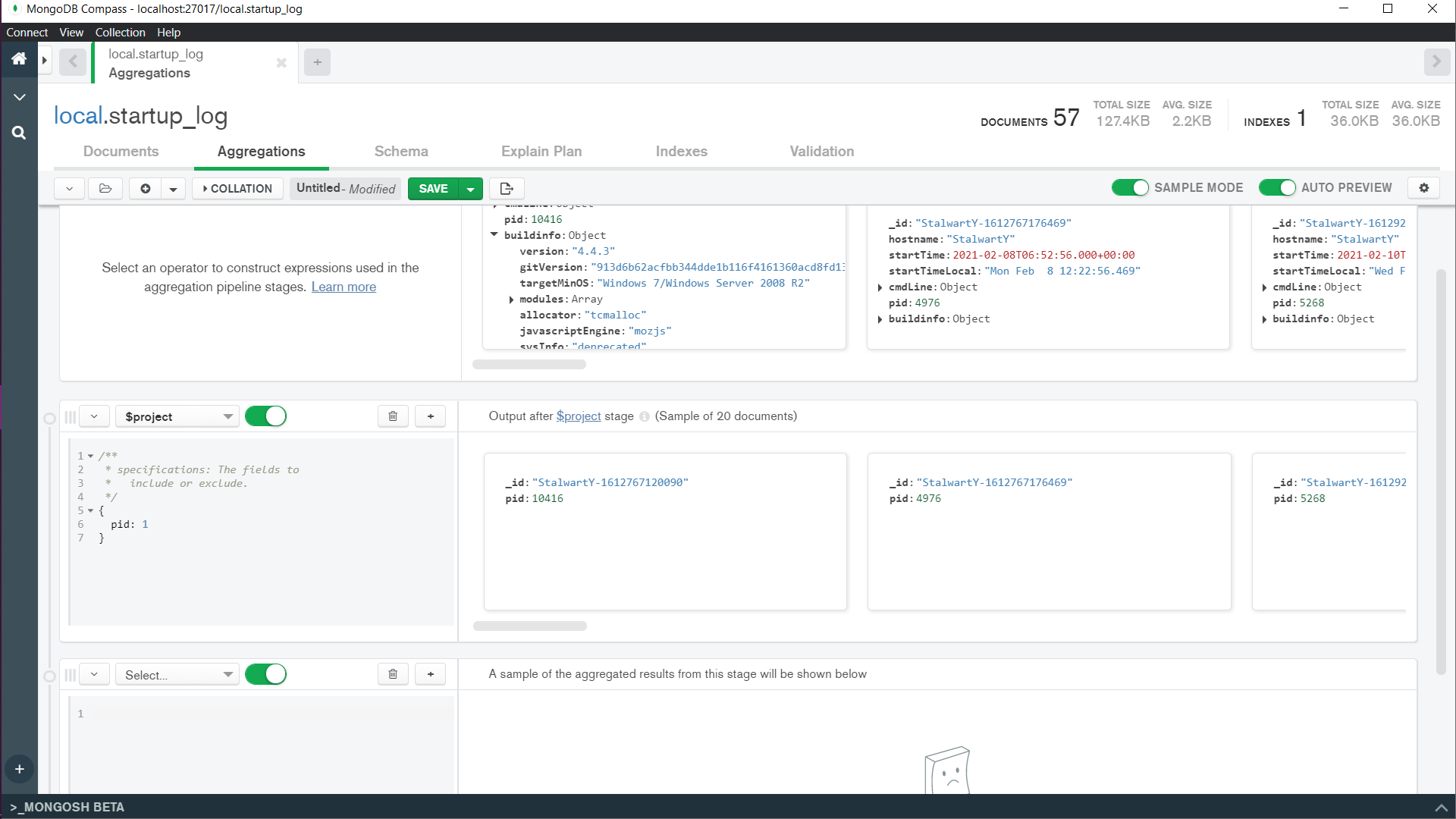The height and width of the screenshot is (819, 1456).
Task: Collapse the empty stage chevron
Action: 94,674
